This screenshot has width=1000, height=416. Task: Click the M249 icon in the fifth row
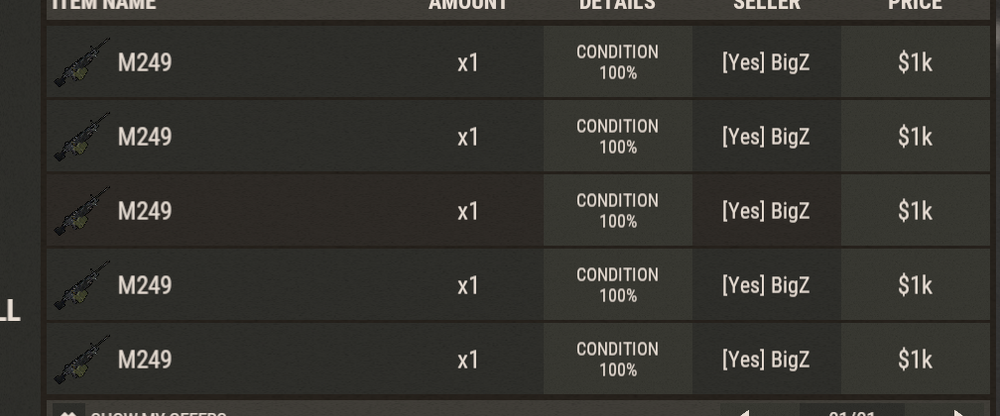(x=82, y=359)
